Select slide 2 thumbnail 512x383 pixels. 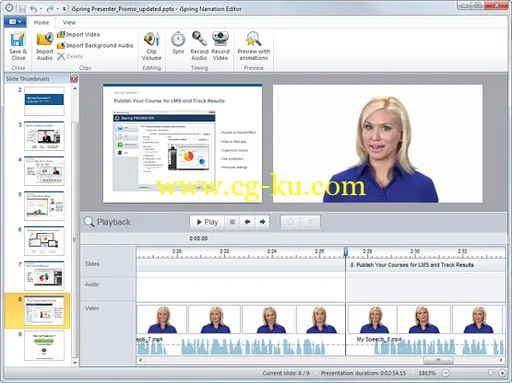(x=44, y=101)
